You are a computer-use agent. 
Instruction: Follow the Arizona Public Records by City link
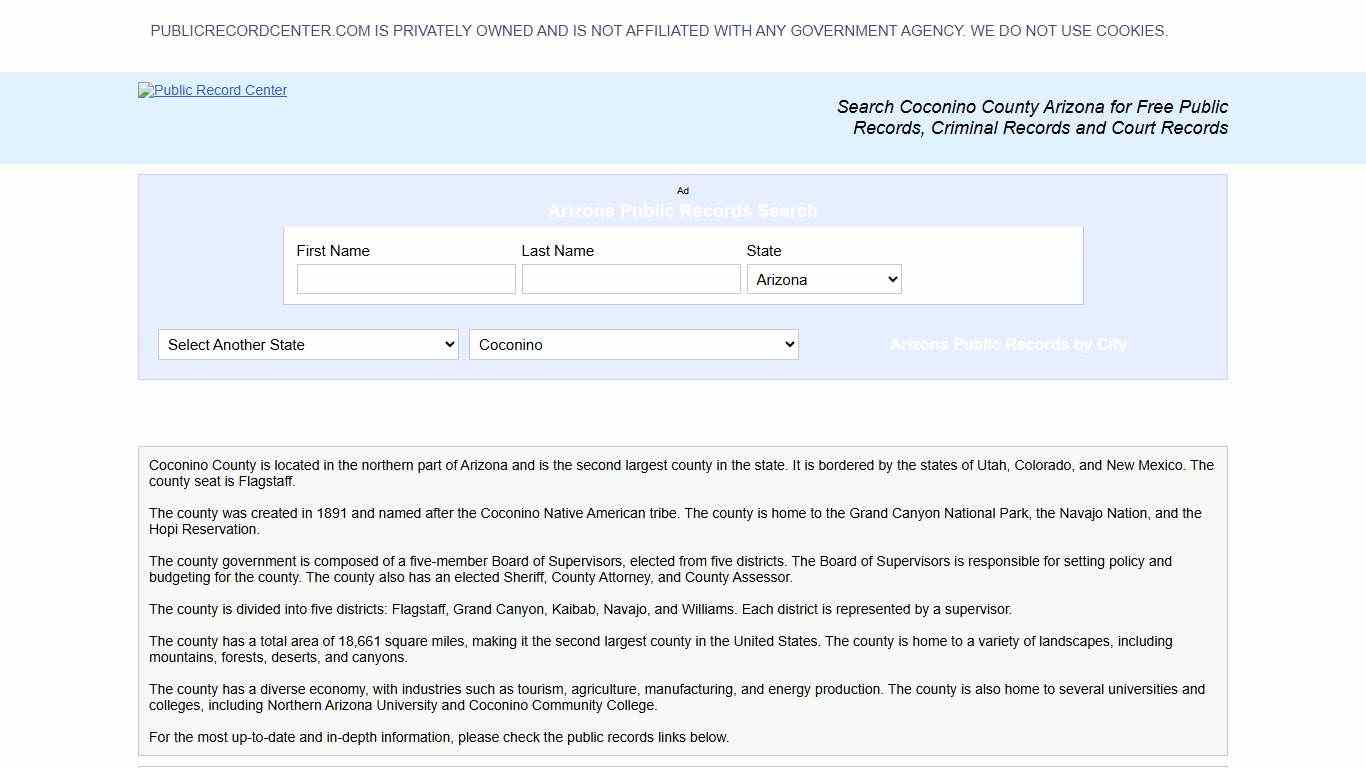[x=1008, y=344]
